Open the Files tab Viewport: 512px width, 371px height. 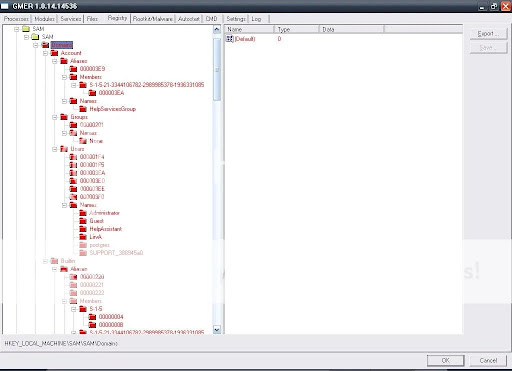click(x=92, y=19)
